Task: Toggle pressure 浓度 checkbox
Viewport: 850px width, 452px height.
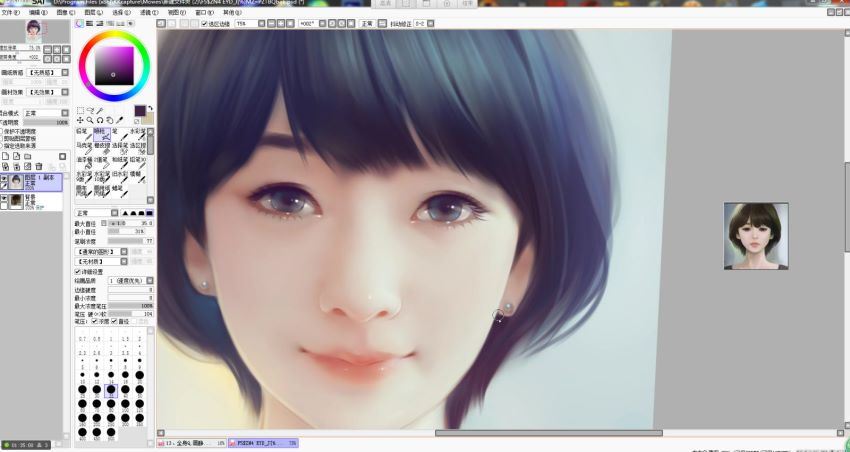Action: (94, 321)
